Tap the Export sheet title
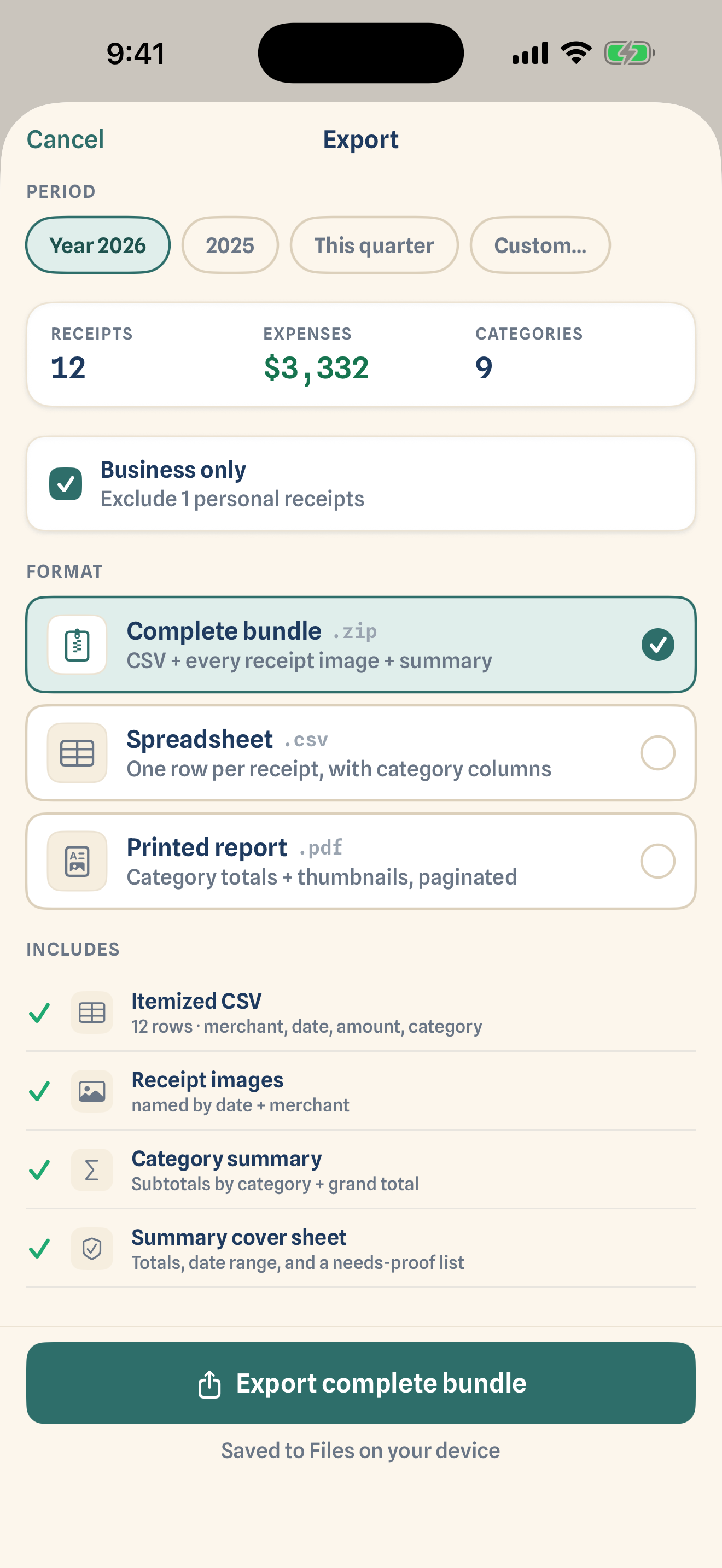The height and width of the screenshot is (1568, 722). click(x=361, y=139)
